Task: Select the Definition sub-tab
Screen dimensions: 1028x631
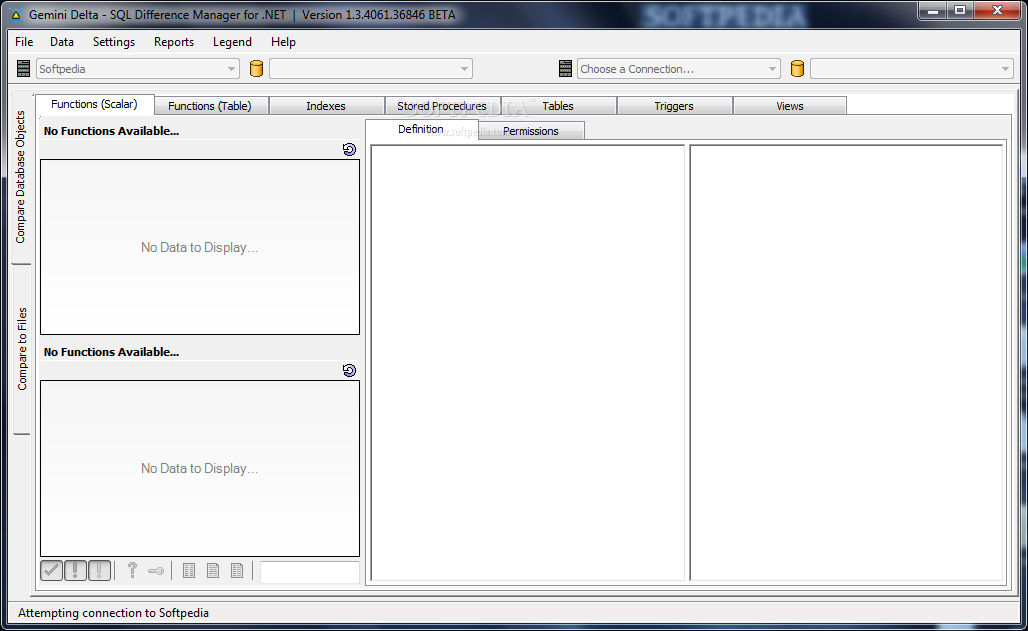Action: pos(421,129)
